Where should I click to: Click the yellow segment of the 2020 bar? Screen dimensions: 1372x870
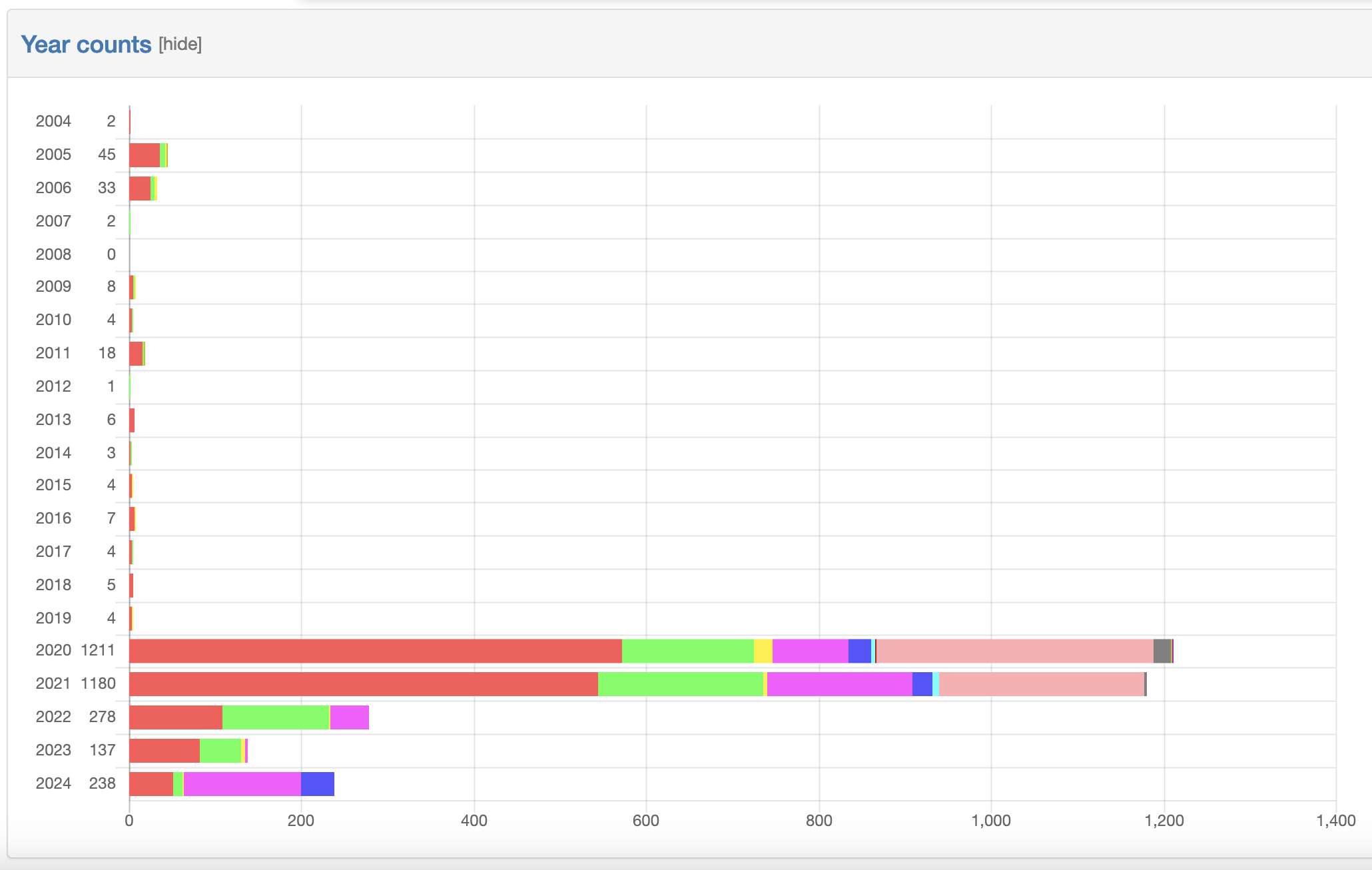point(763,651)
